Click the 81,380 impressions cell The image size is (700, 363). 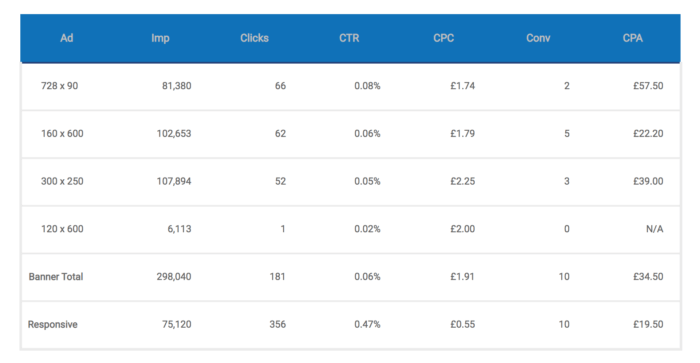click(x=176, y=86)
